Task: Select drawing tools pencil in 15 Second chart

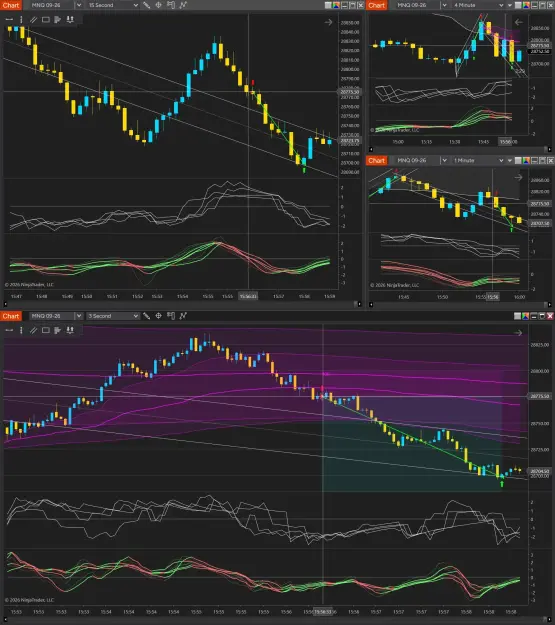Action: point(146,5)
